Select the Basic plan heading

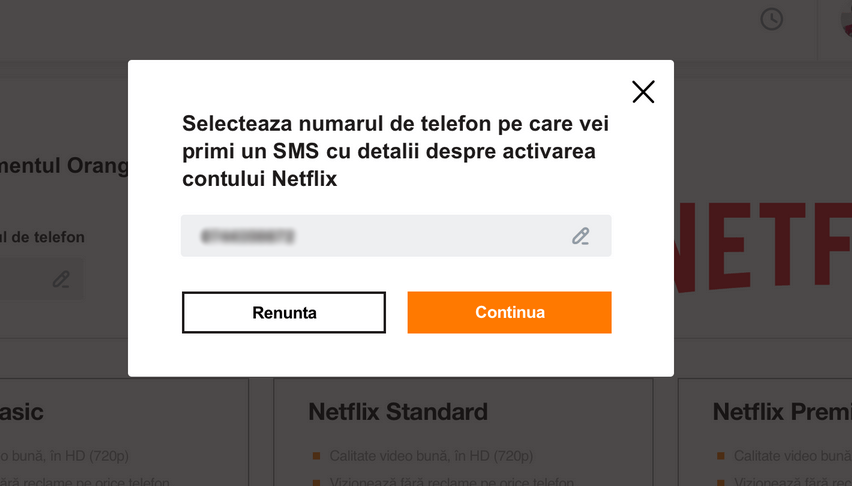point(21,412)
